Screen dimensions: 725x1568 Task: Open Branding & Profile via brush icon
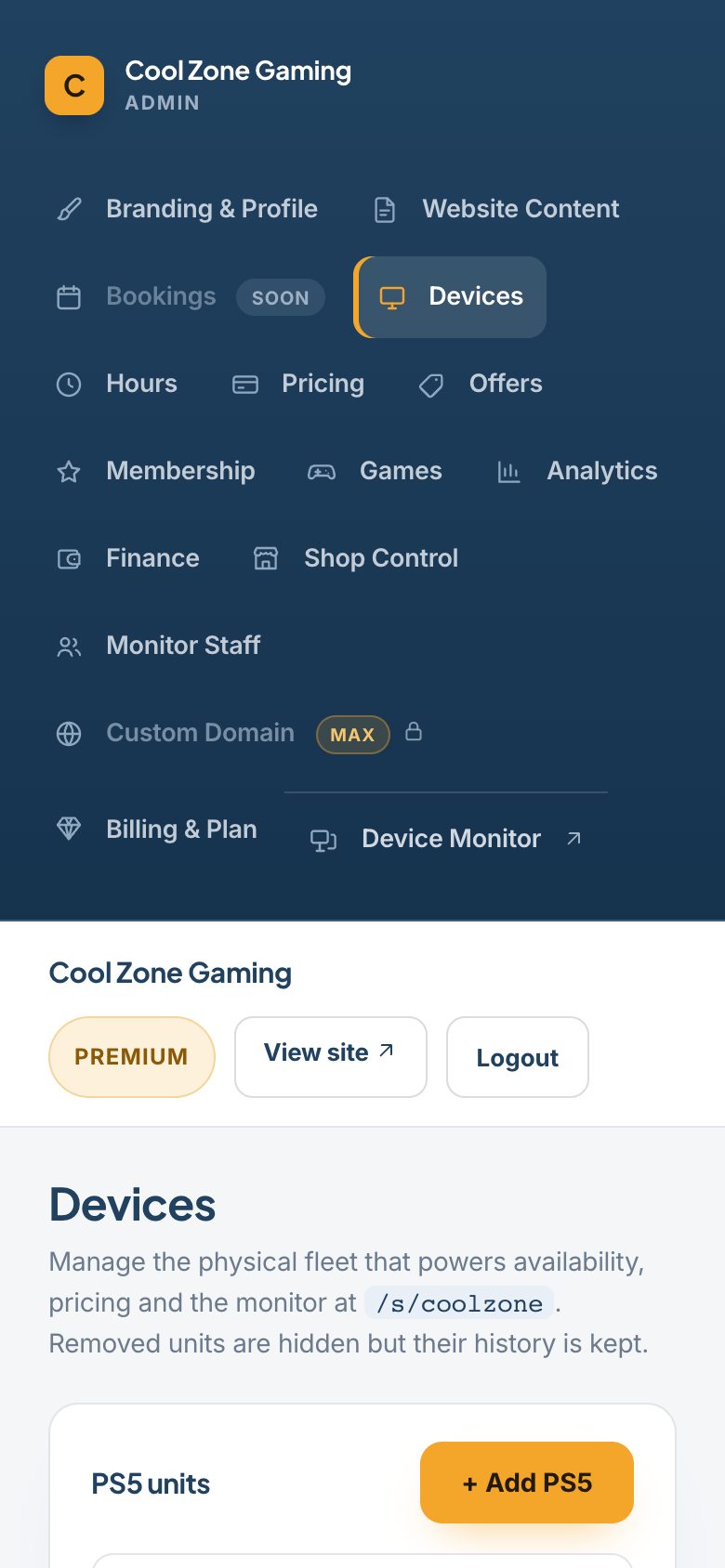pyautogui.click(x=69, y=209)
